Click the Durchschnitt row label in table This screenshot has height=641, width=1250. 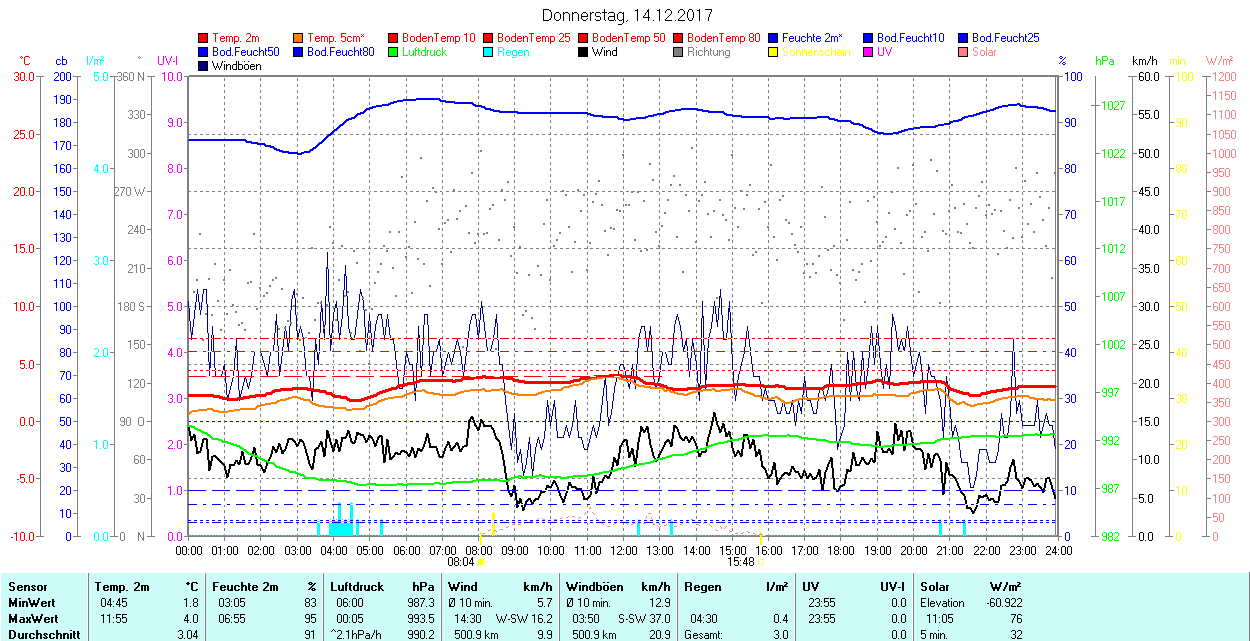[x=38, y=634]
